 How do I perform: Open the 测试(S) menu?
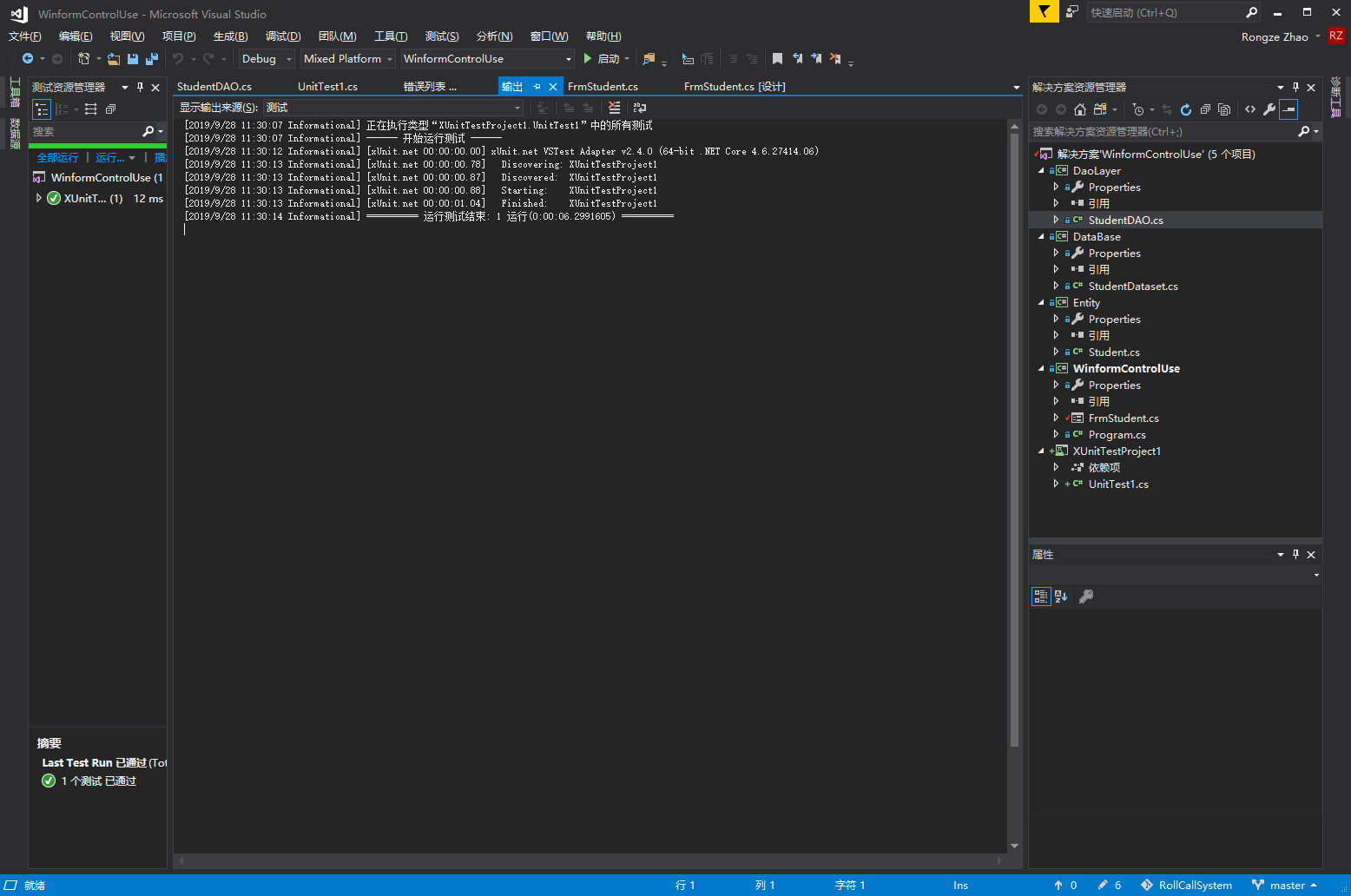442,36
